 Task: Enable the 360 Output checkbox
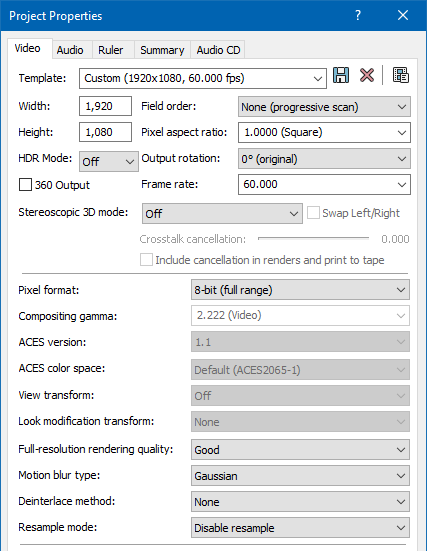[x=25, y=184]
